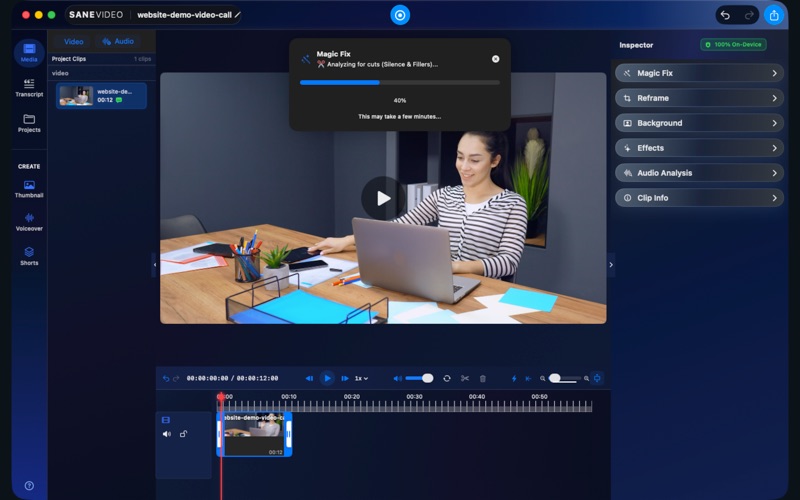The width and height of the screenshot is (800, 500).
Task: Rename project via pencil icon
Action: [238, 15]
